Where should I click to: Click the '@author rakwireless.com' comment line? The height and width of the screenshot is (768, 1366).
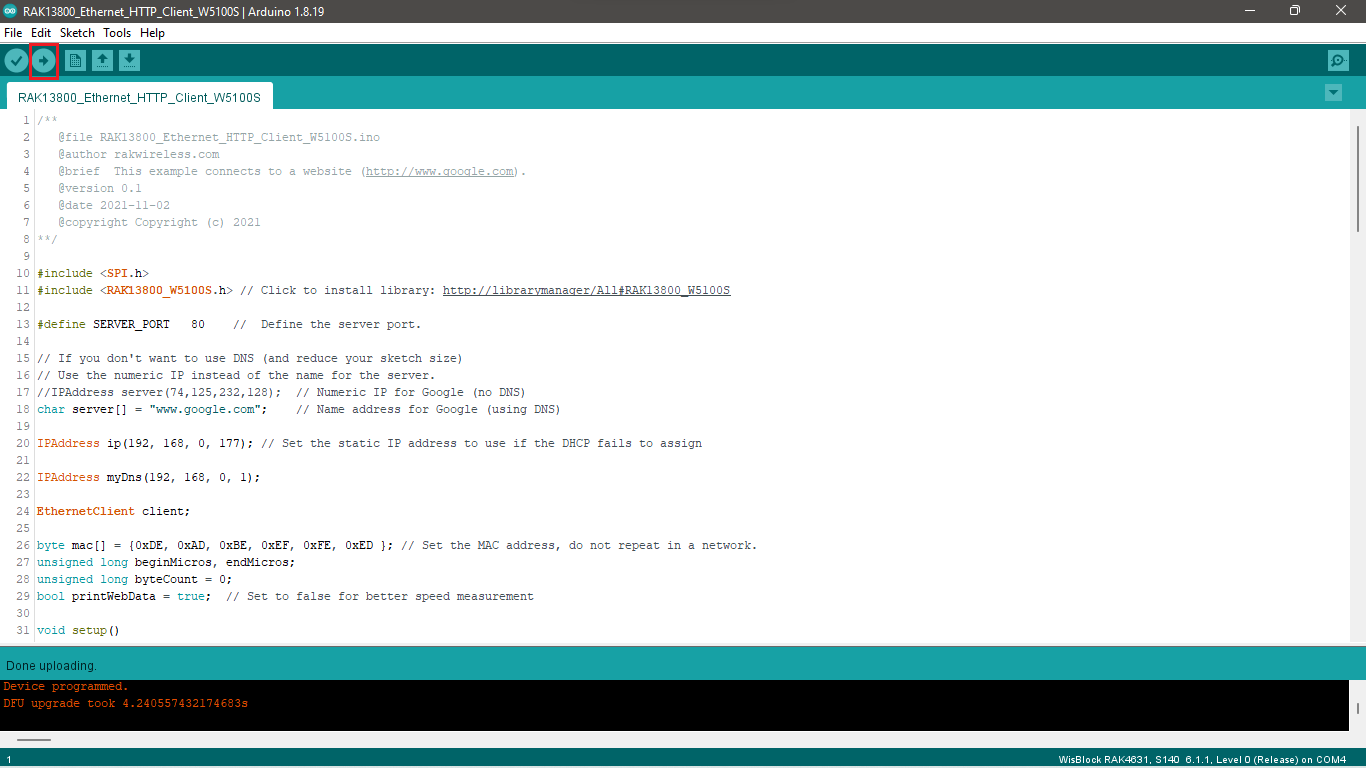point(138,154)
